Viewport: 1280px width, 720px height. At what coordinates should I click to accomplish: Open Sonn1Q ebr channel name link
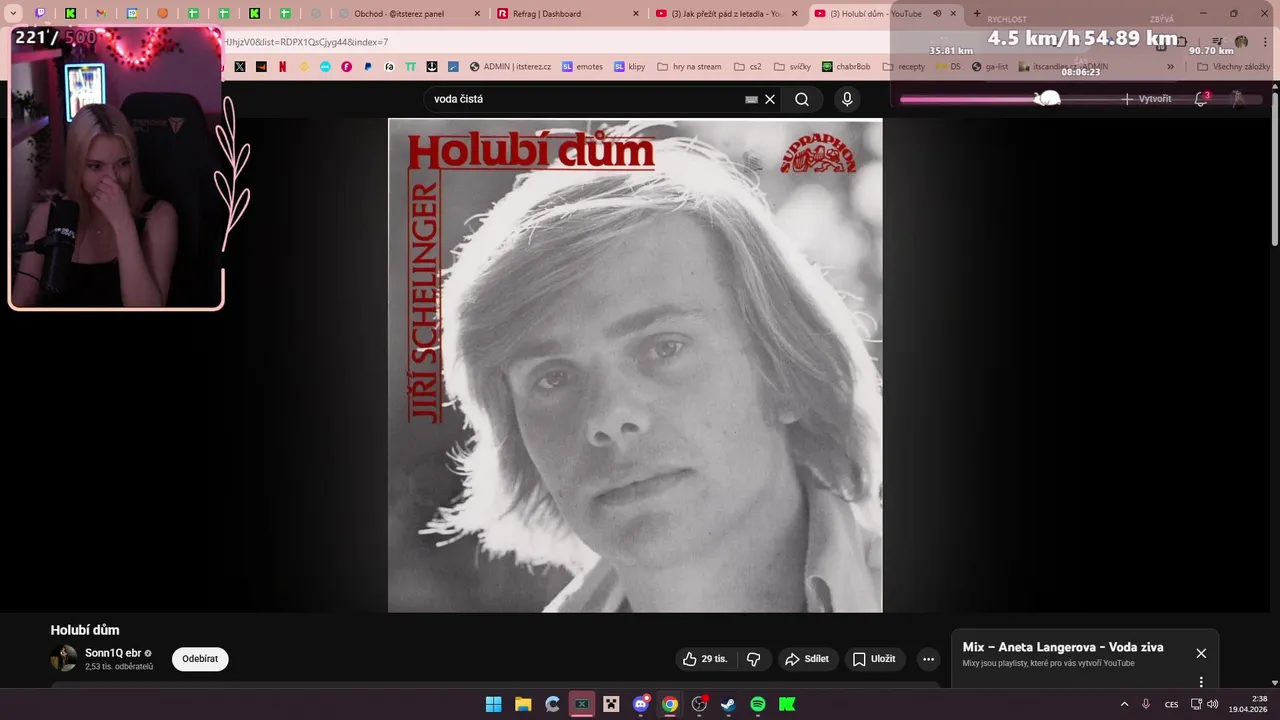(x=113, y=653)
